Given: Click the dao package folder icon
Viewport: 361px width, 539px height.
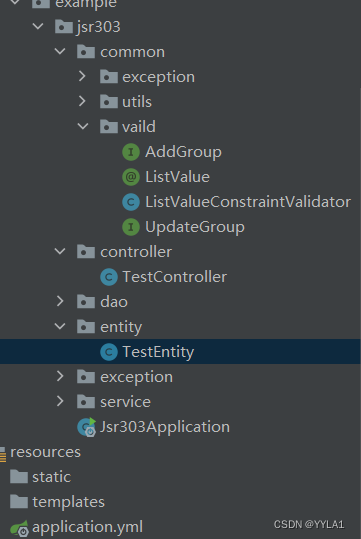Looking at the screenshot, I should click(86, 301).
